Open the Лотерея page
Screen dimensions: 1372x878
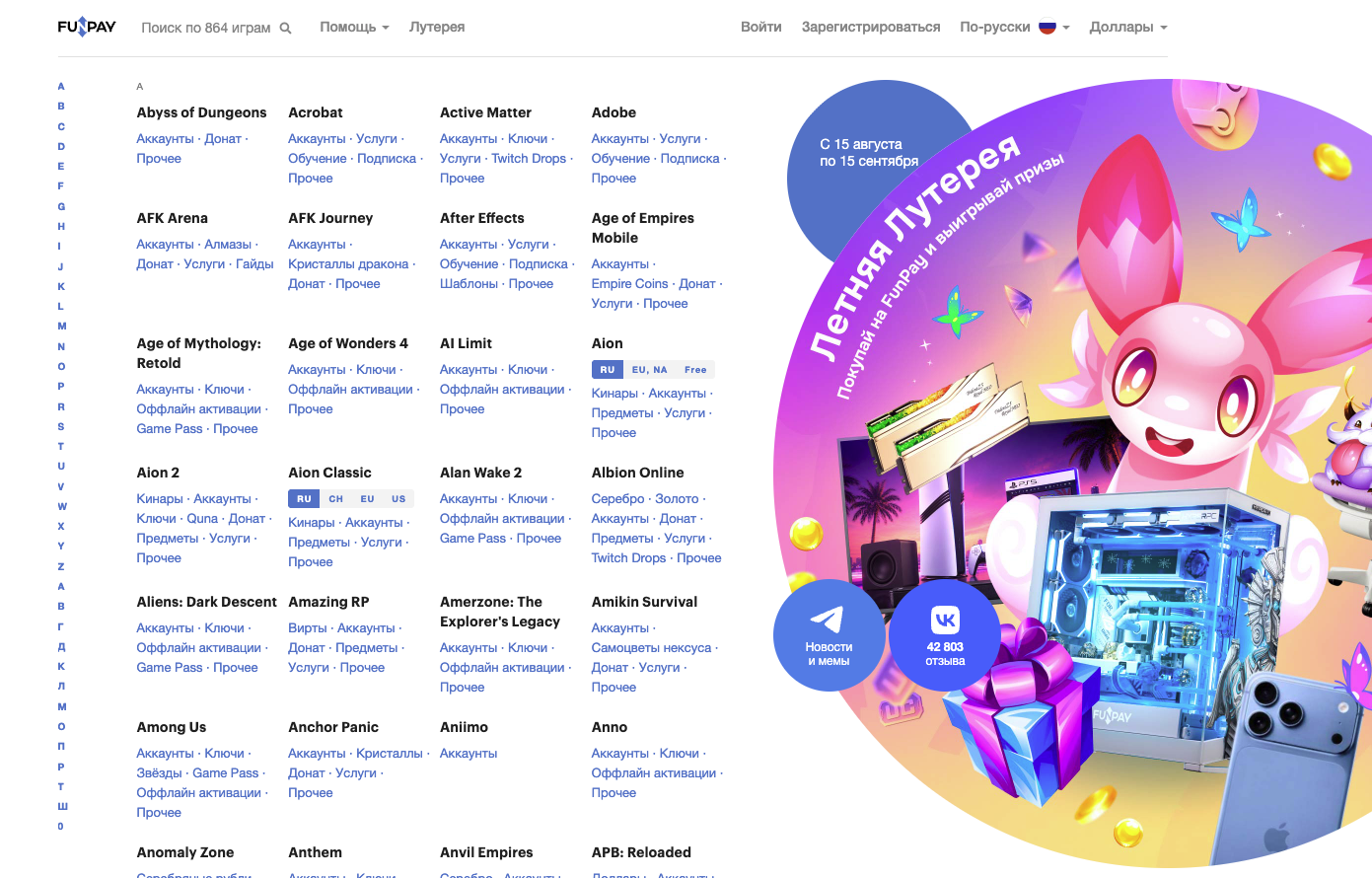[437, 27]
